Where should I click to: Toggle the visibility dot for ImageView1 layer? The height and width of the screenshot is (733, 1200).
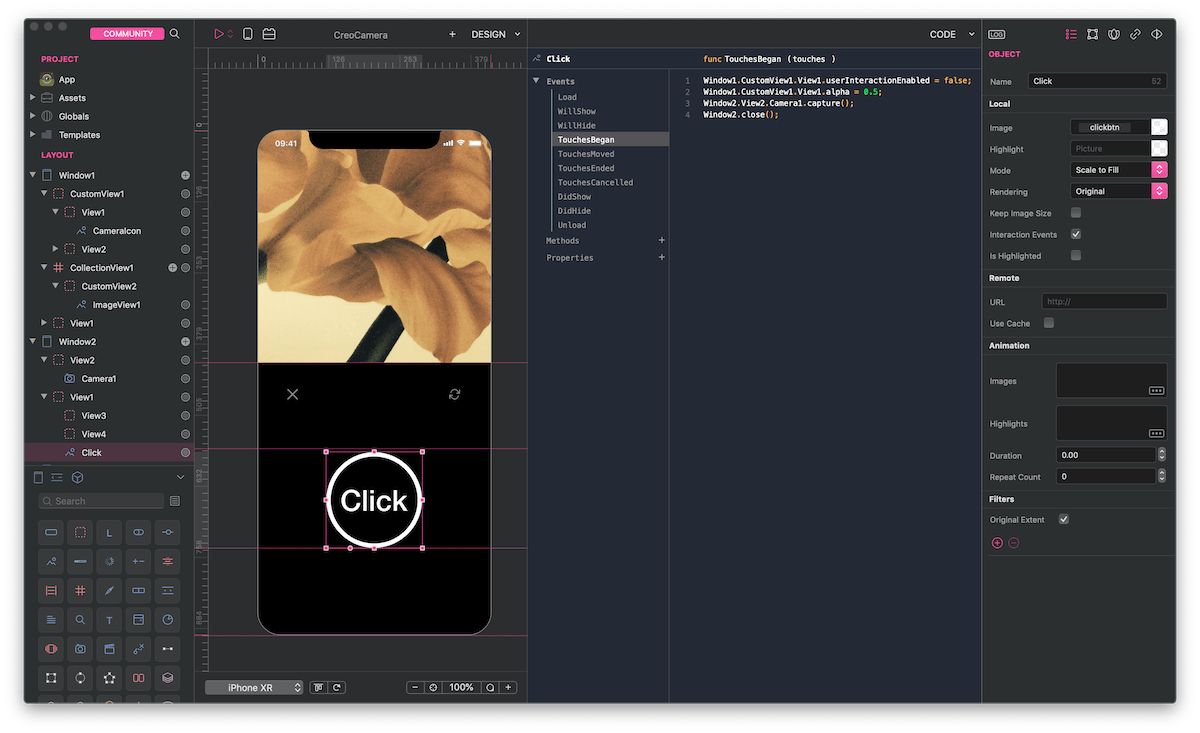pos(185,305)
